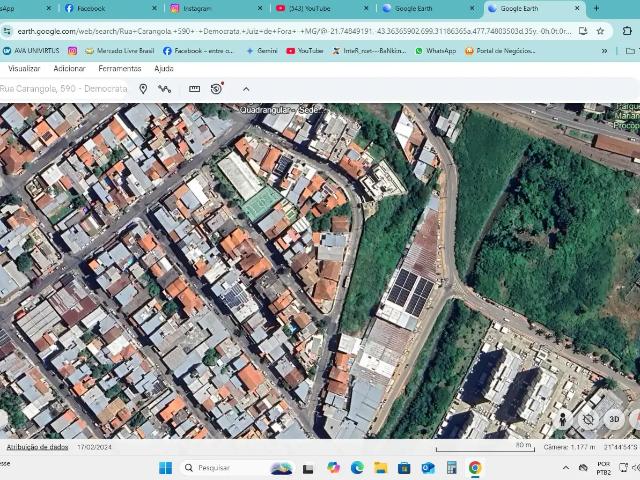Open the Windows Start menu

(165, 468)
